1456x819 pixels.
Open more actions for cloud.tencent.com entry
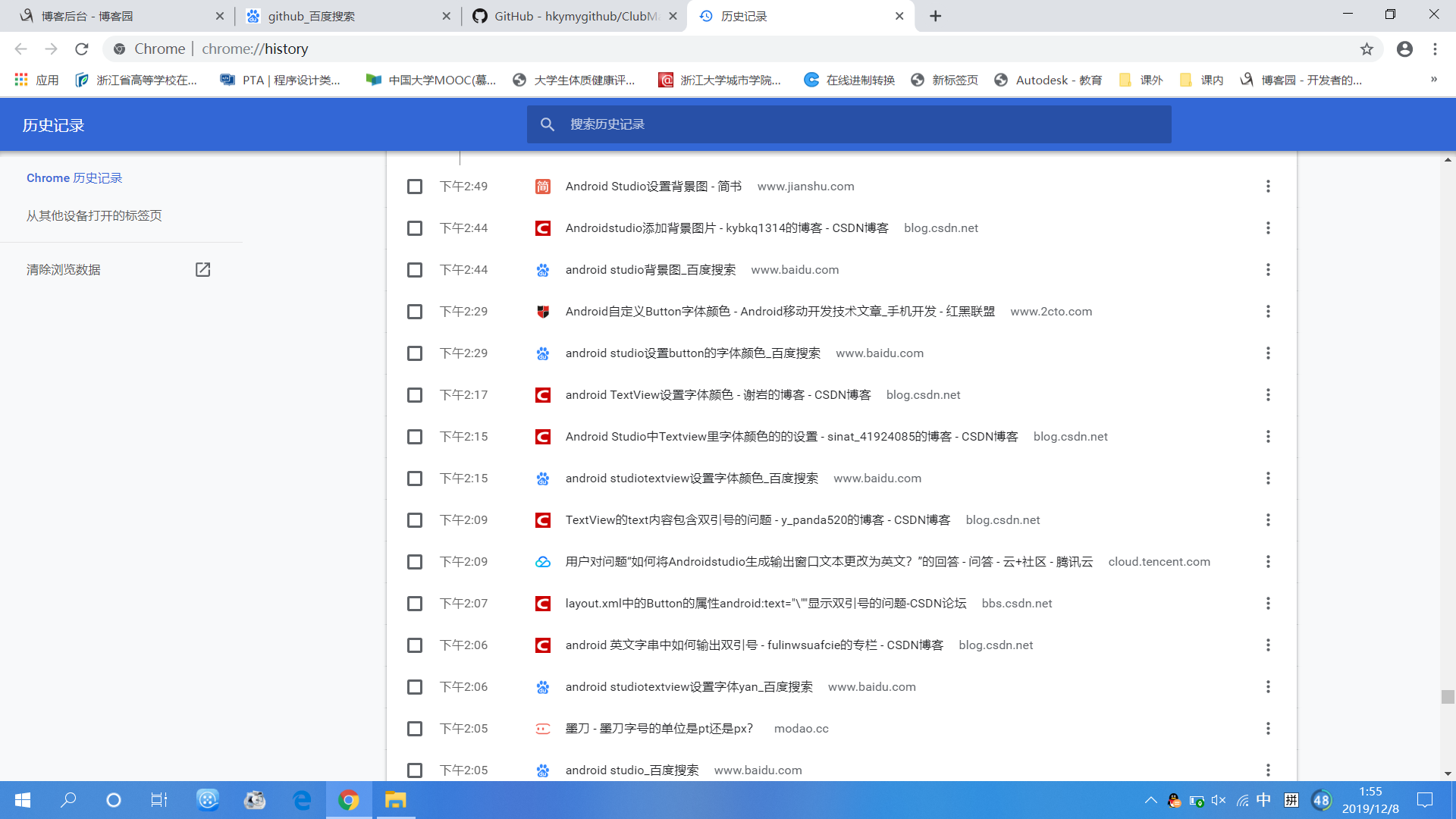[1268, 562]
